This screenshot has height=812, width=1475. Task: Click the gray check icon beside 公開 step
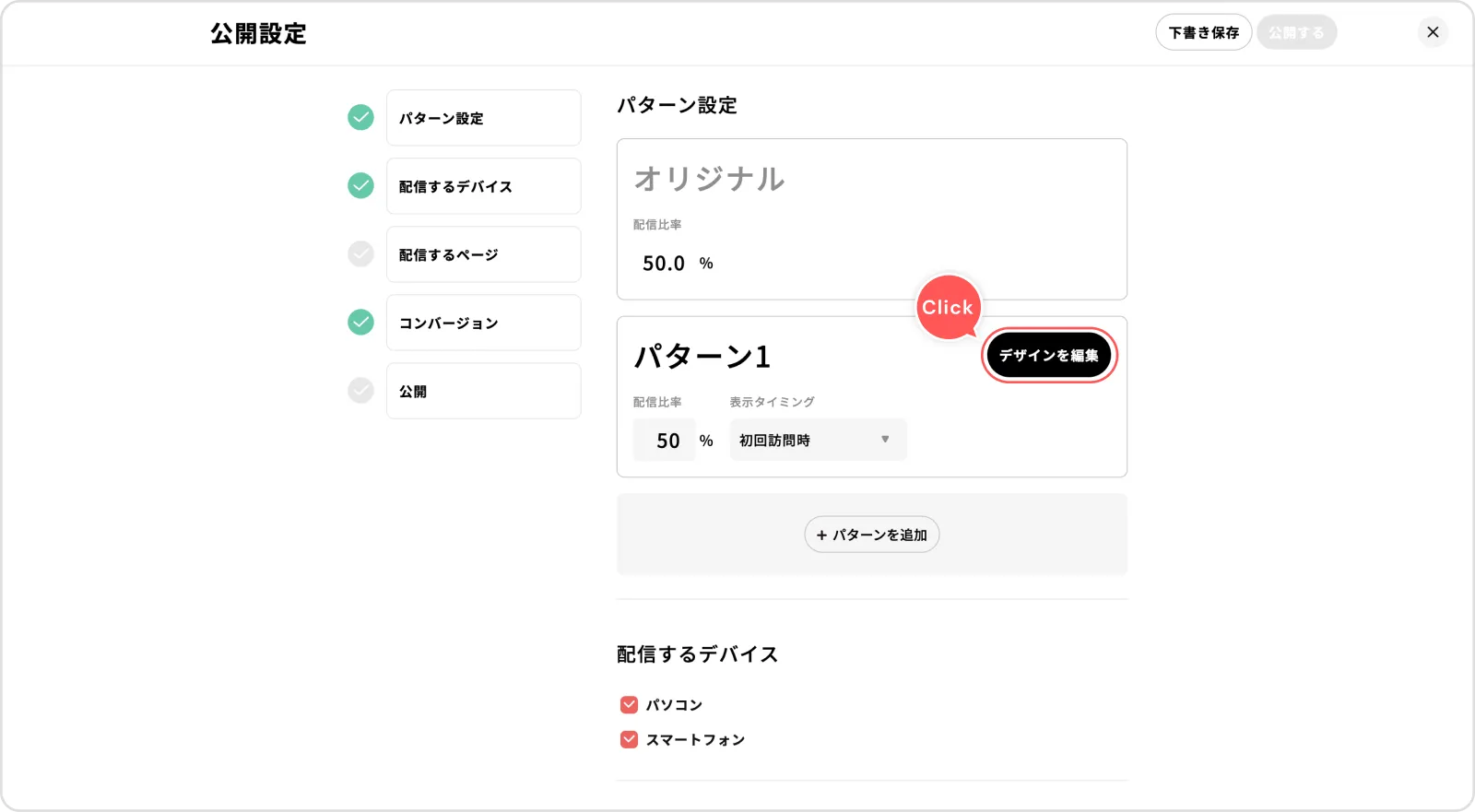(x=360, y=390)
